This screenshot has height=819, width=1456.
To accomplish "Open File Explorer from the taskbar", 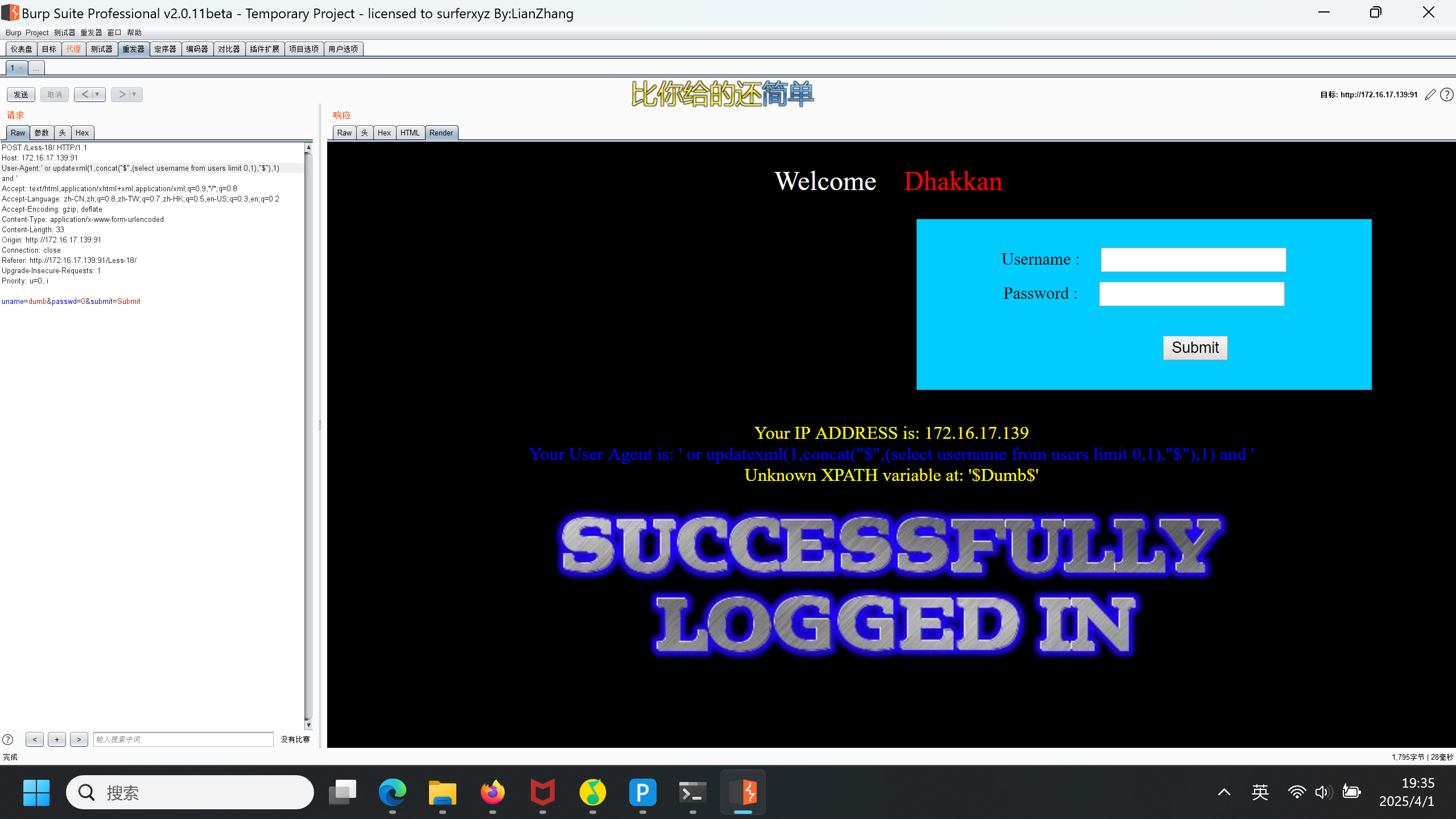I will (x=442, y=792).
